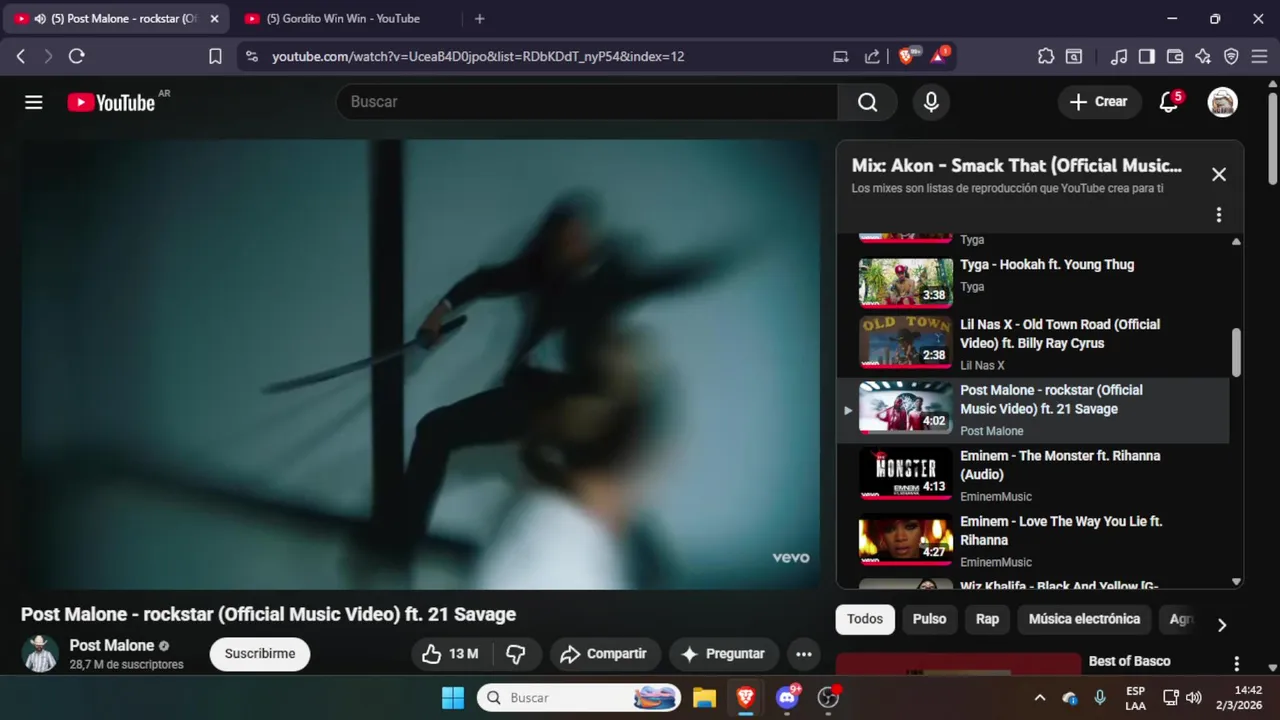Bookmark this page
This screenshot has height=720, width=1280.
tap(215, 57)
